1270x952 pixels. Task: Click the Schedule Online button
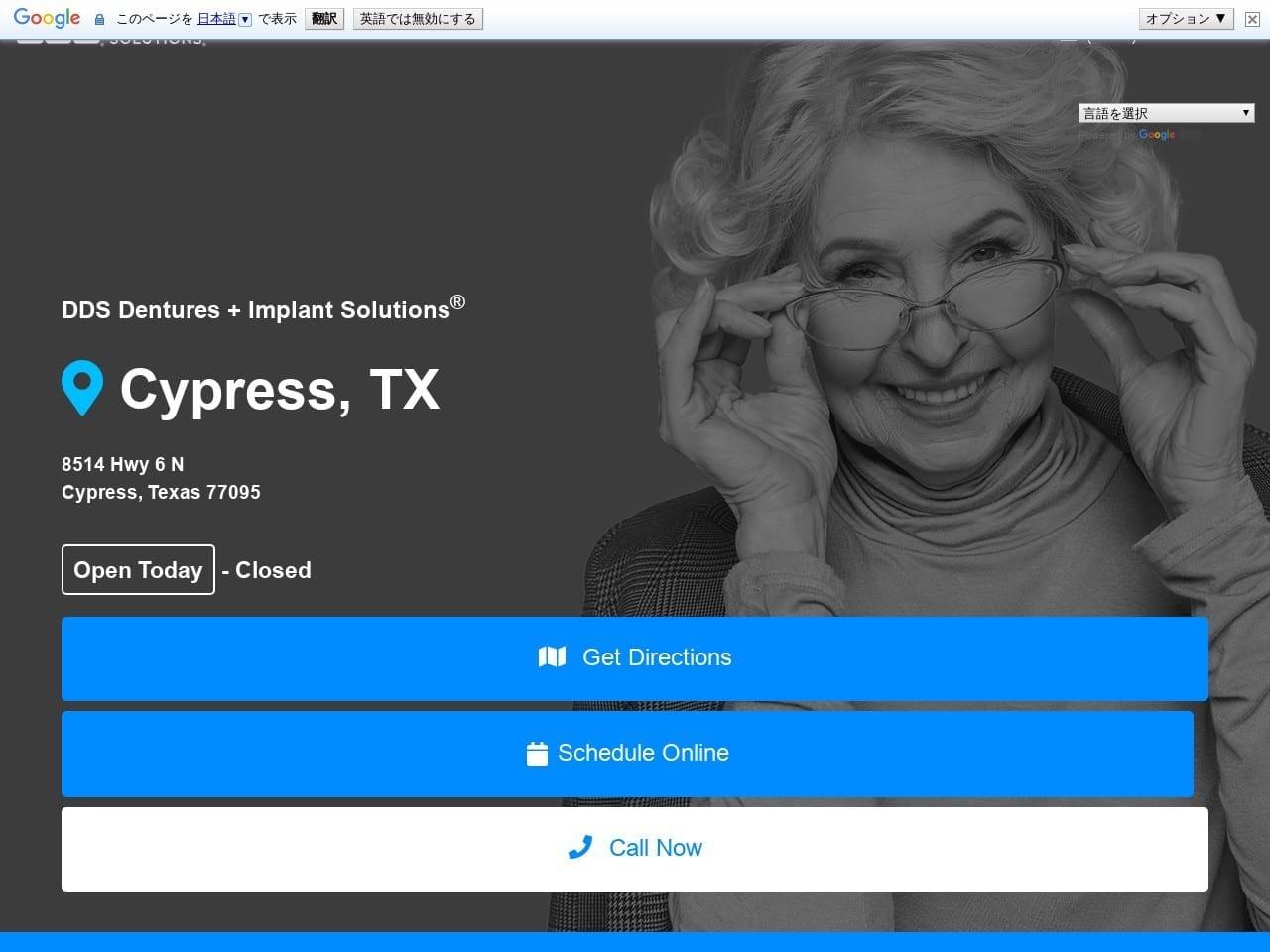pos(627,754)
